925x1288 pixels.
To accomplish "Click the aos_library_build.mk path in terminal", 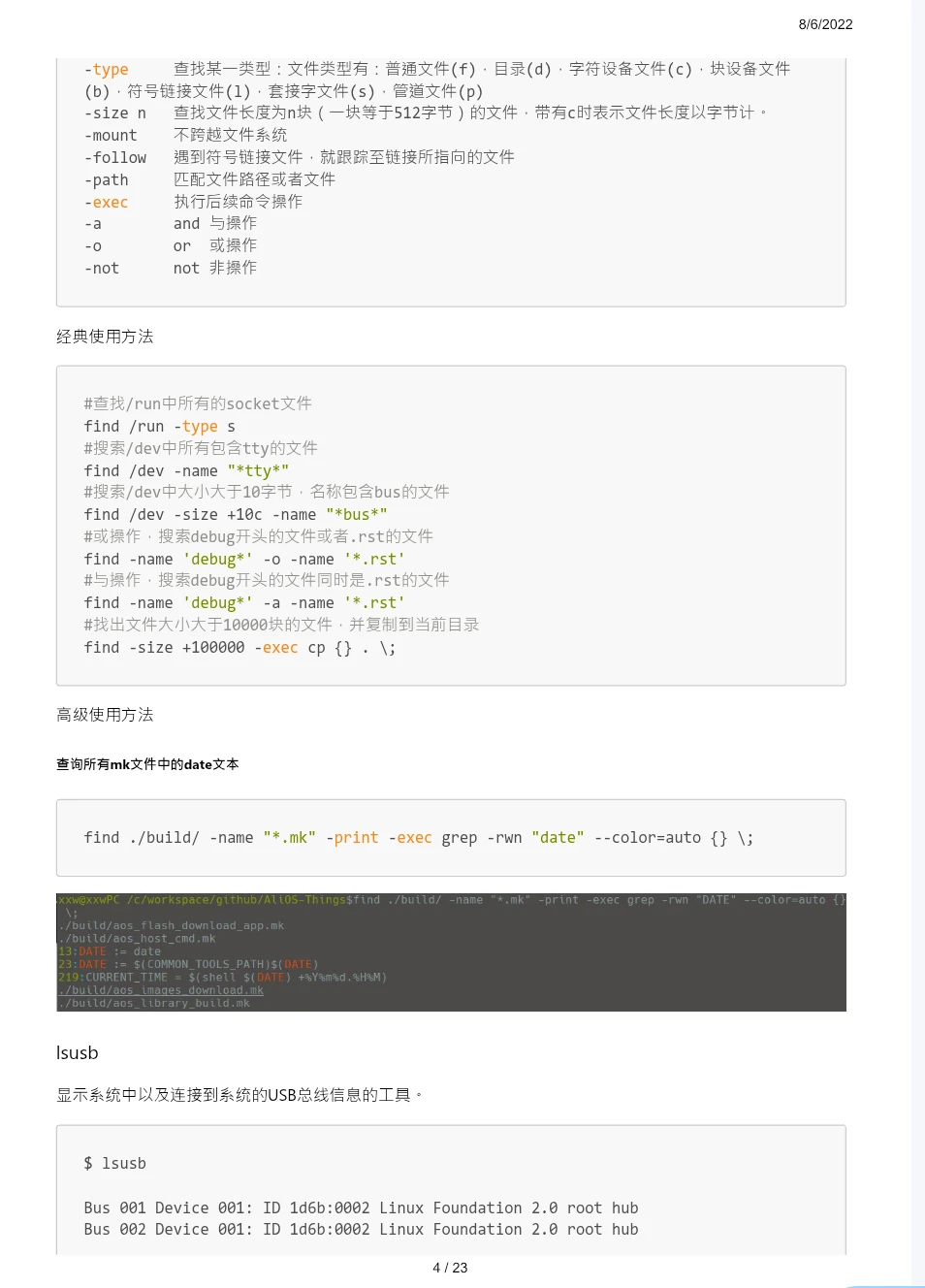I will pyautogui.click(x=155, y=1003).
